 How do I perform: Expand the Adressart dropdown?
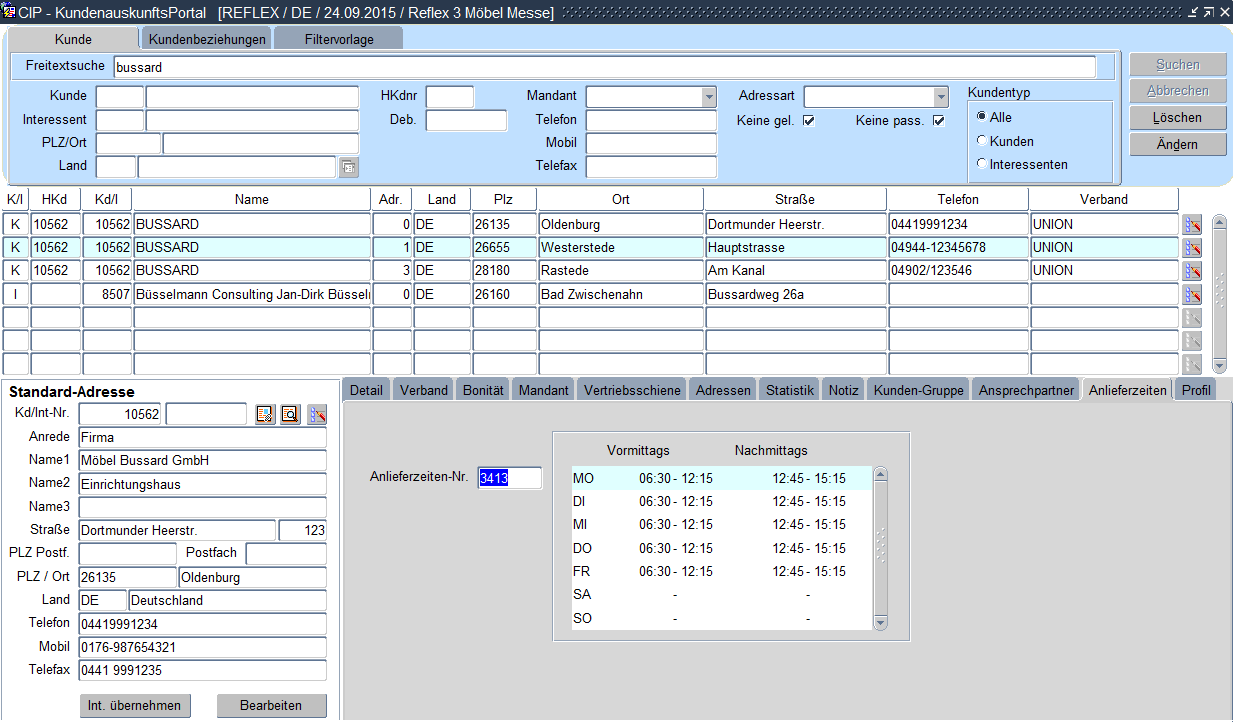(x=940, y=97)
